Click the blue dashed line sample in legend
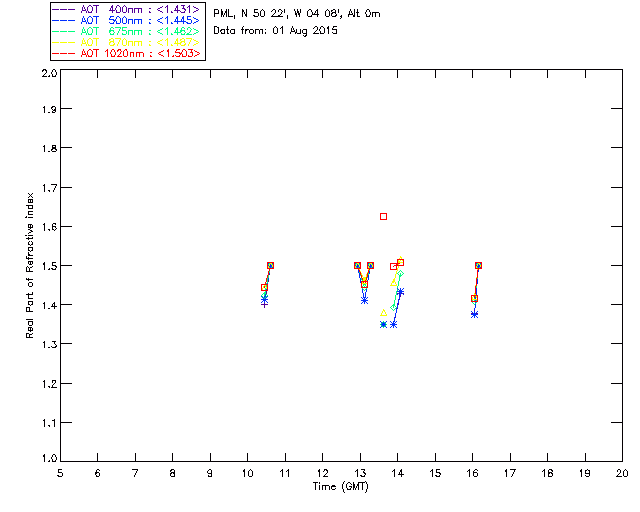The width and height of the screenshot is (640, 512). (64, 21)
